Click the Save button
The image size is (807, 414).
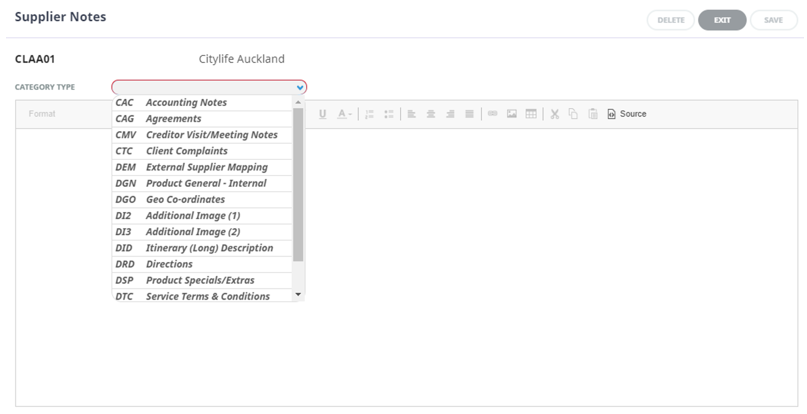[x=773, y=20]
